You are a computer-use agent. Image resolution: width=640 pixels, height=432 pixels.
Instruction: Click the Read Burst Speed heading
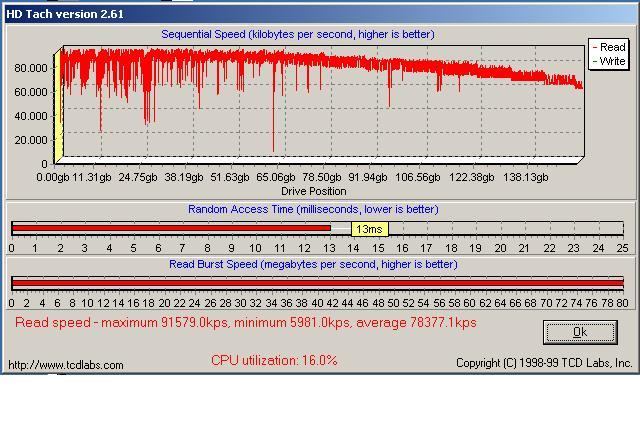(313, 265)
